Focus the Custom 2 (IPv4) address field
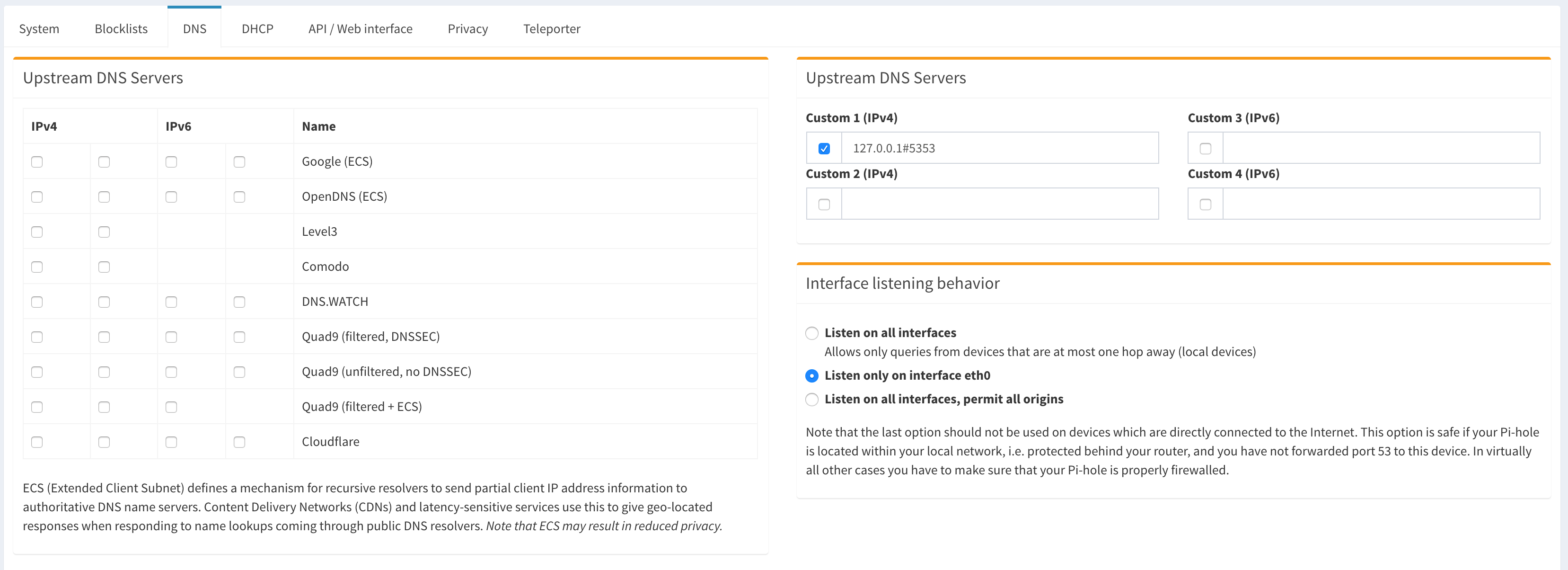This screenshot has height=570, width=1568. pos(999,204)
